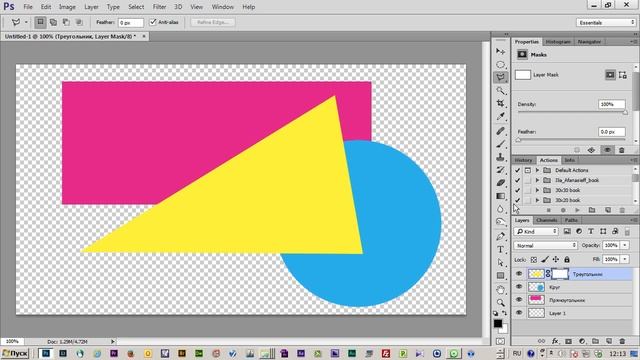The width and height of the screenshot is (640, 360).
Task: Select the Gradient tool
Action: pyautogui.click(x=500, y=196)
